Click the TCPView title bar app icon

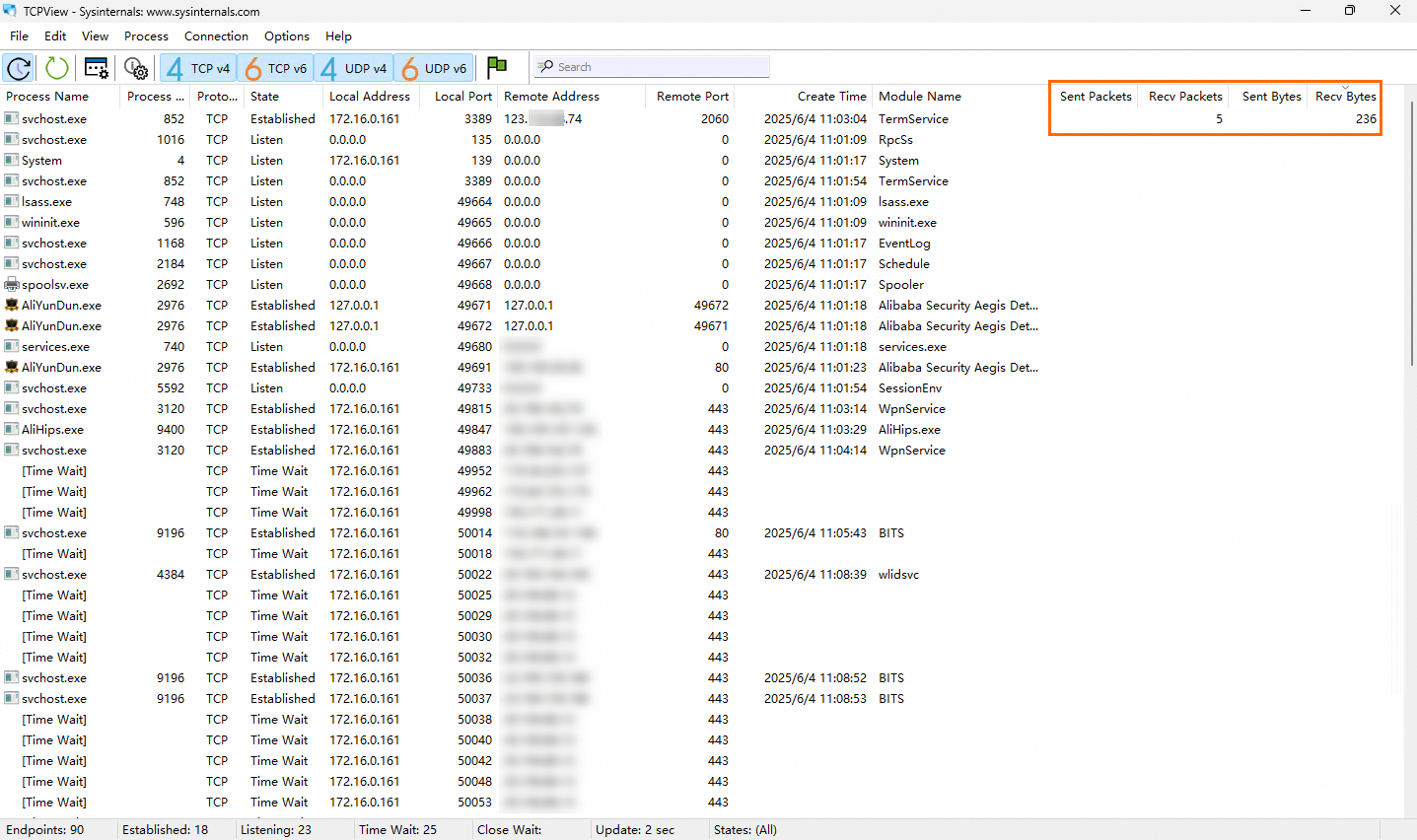(x=10, y=11)
